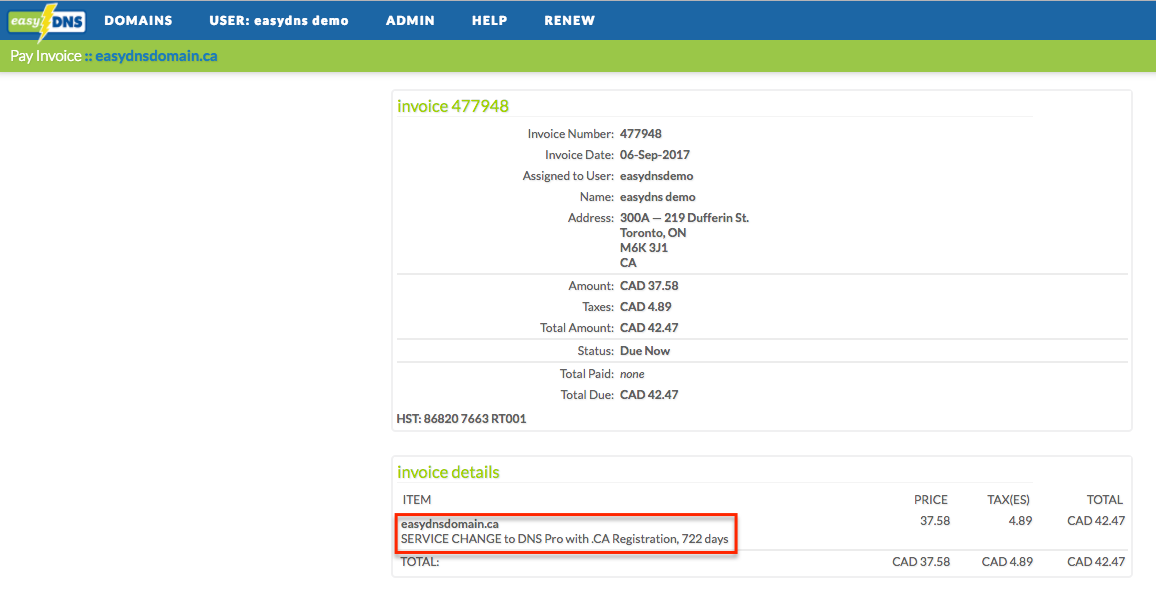Viewport: 1156px width, 589px height.
Task: Click assigned user easydnsdemo
Action: pyautogui.click(x=656, y=176)
